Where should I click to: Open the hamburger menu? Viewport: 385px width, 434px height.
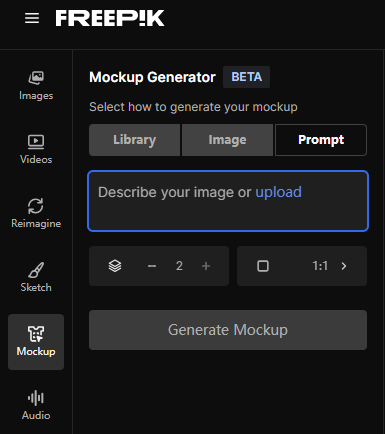[x=32, y=18]
